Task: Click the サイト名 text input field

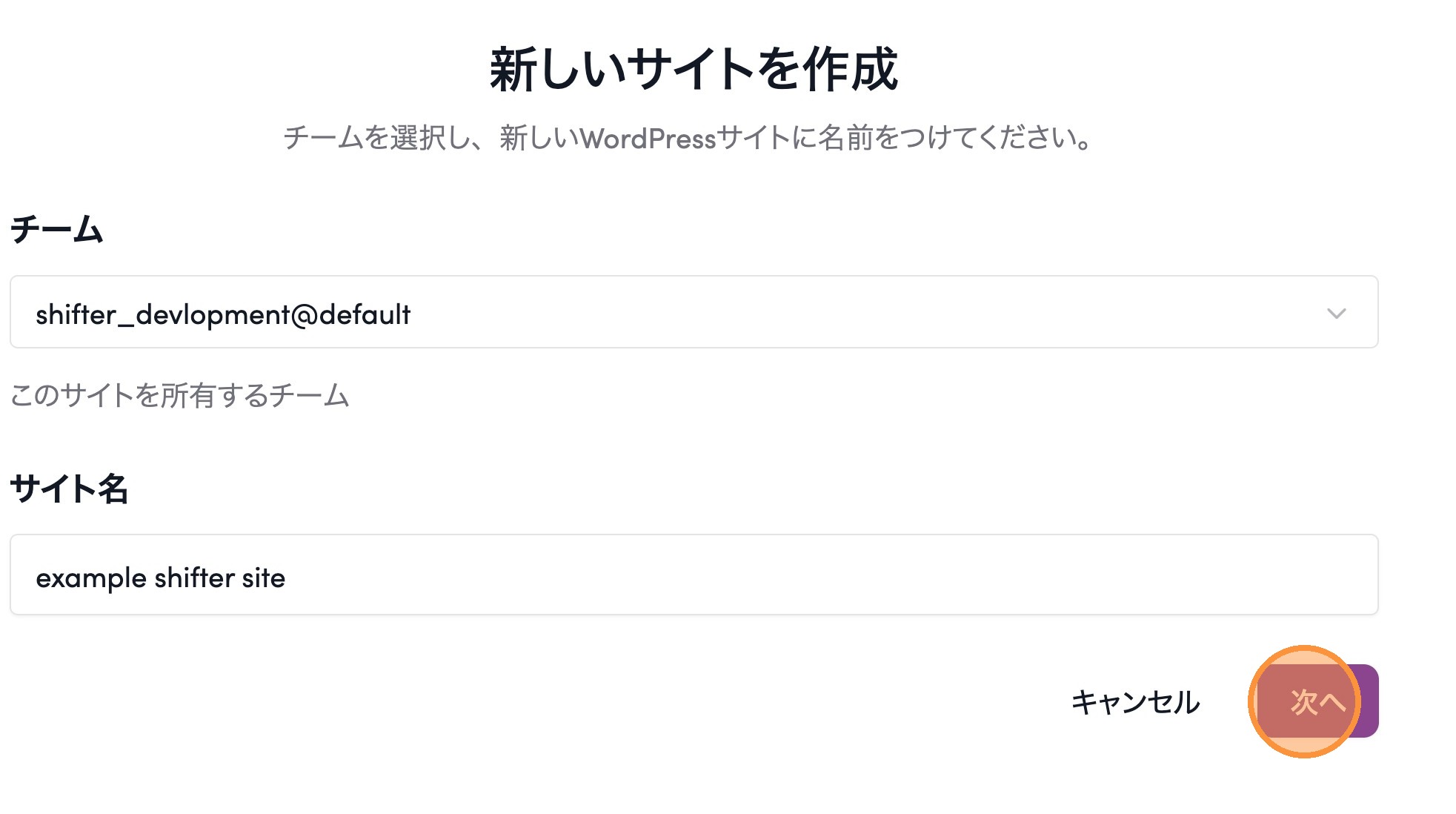Action: click(694, 575)
